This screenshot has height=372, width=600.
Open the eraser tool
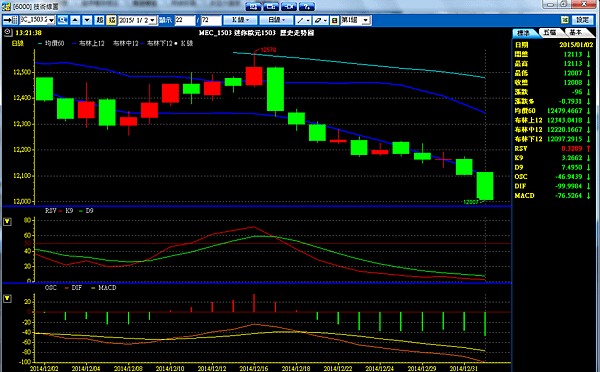pos(320,20)
